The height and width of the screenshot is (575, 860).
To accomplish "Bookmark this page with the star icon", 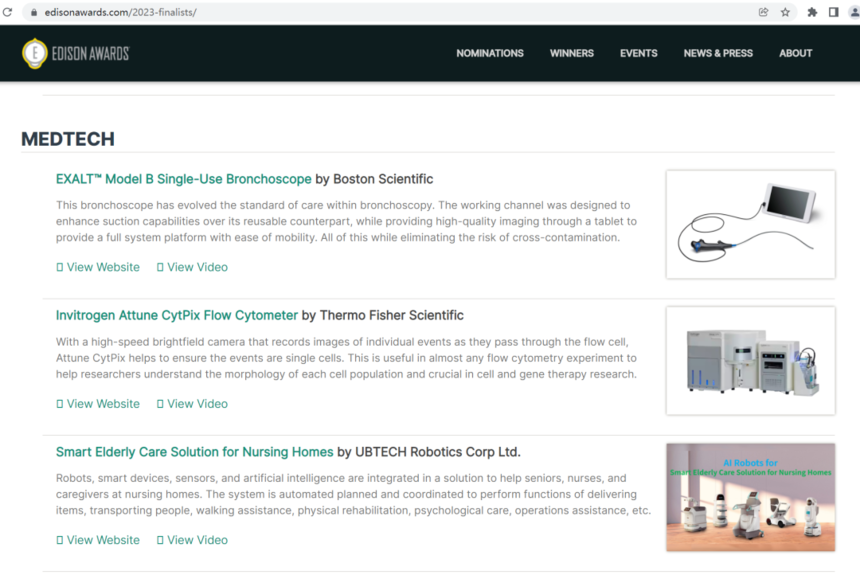I will pos(785,12).
